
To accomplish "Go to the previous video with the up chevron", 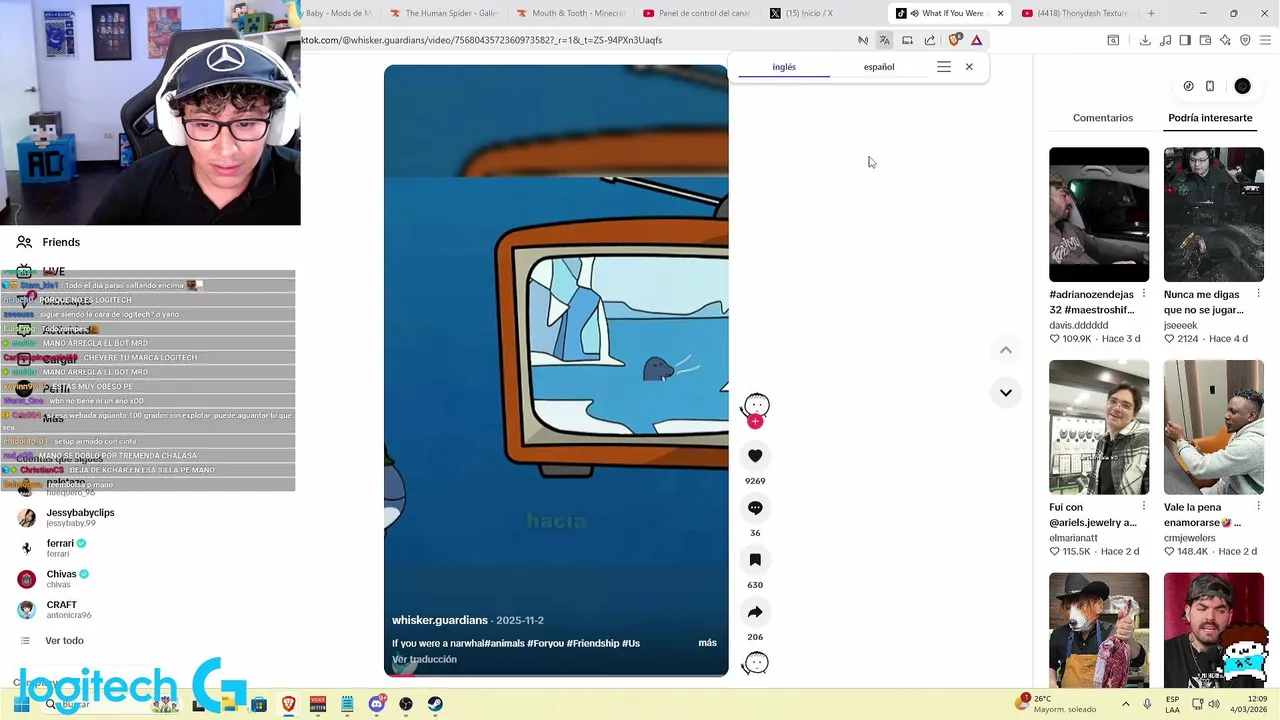I will 1006,350.
